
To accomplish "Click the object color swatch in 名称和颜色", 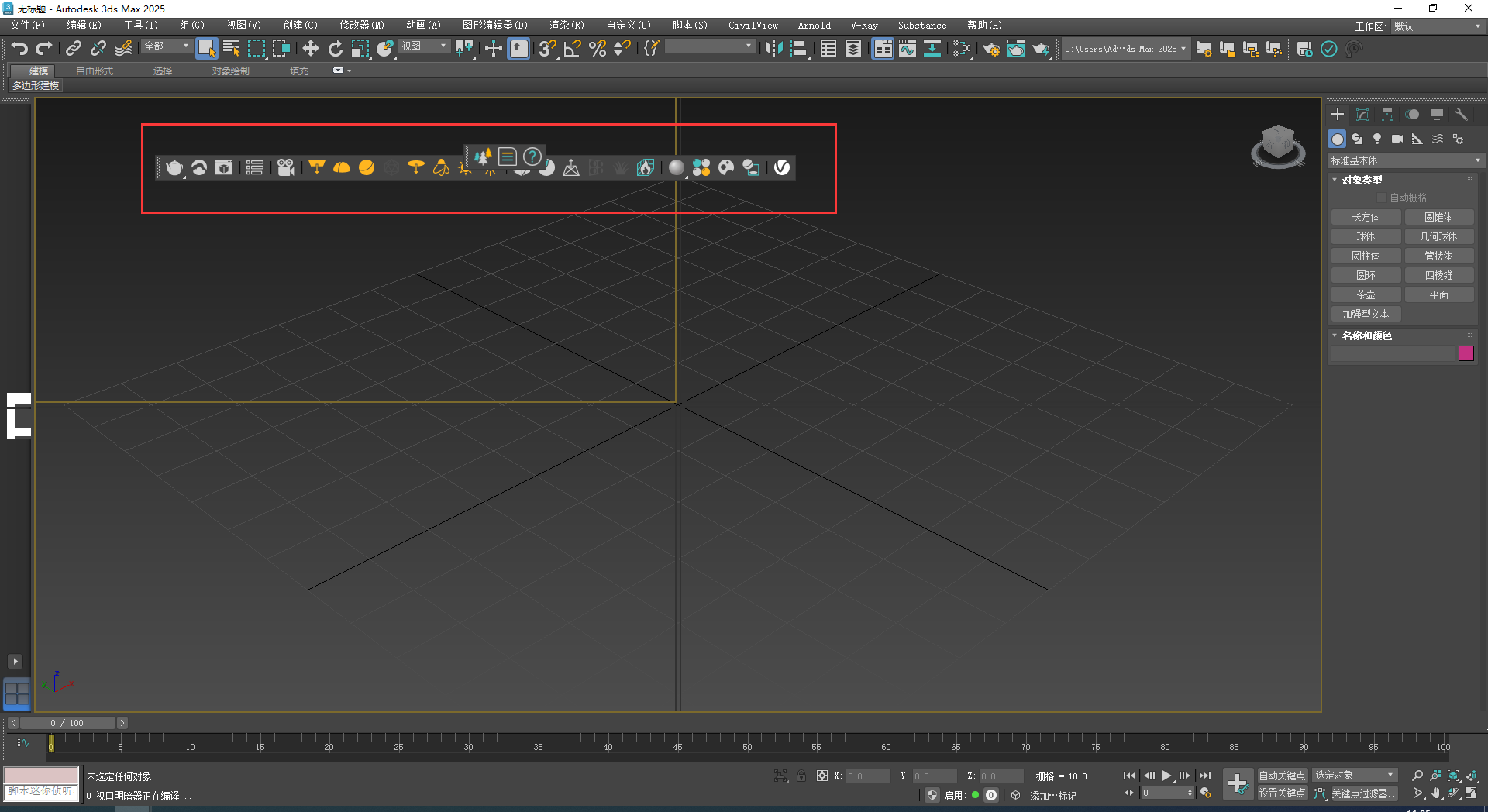I will click(x=1466, y=353).
